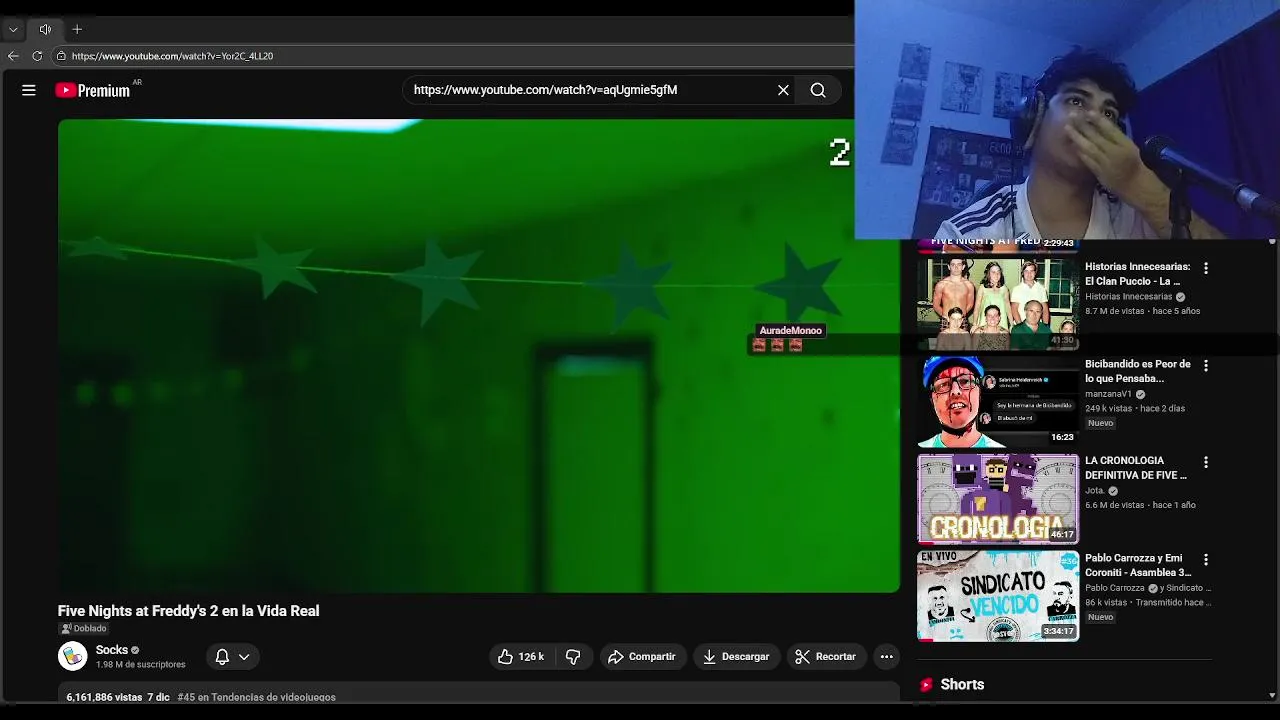Open options menu for Pablo Carrozza video
The width and height of the screenshot is (1280, 720).
(x=1206, y=559)
